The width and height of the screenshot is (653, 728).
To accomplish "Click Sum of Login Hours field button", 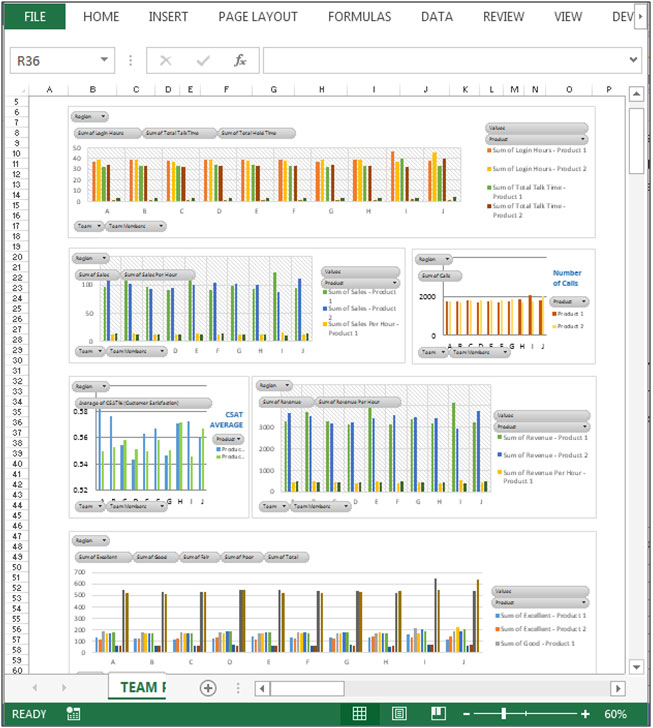I will (x=107, y=133).
